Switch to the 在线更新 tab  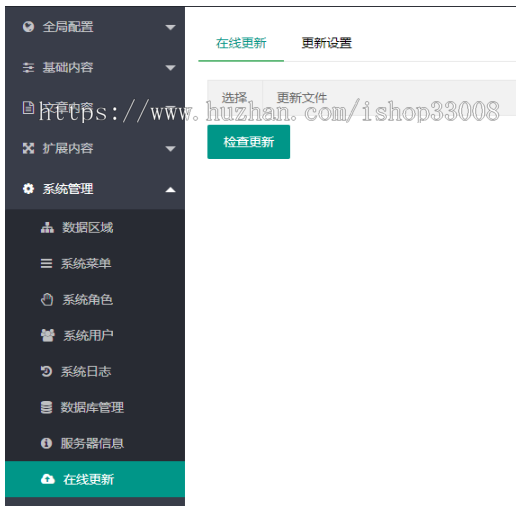point(241,43)
